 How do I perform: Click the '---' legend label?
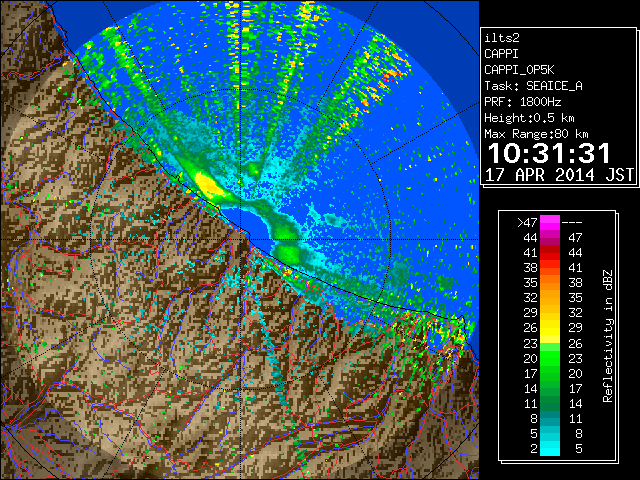[x=572, y=222]
